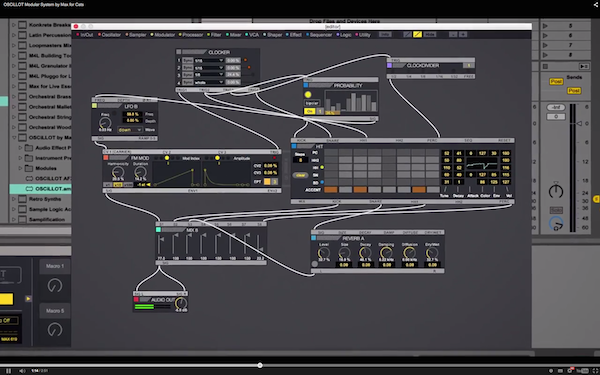Image resolution: width=600 pixels, height=375 pixels.
Task: Click the Hide button in editor toolbar
Action: tap(430, 34)
